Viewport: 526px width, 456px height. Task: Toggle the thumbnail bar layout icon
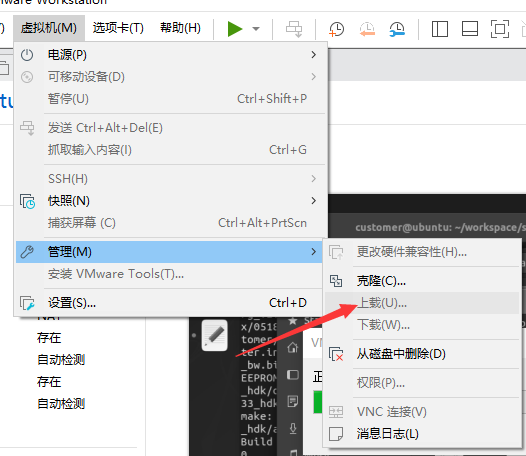(x=470, y=29)
